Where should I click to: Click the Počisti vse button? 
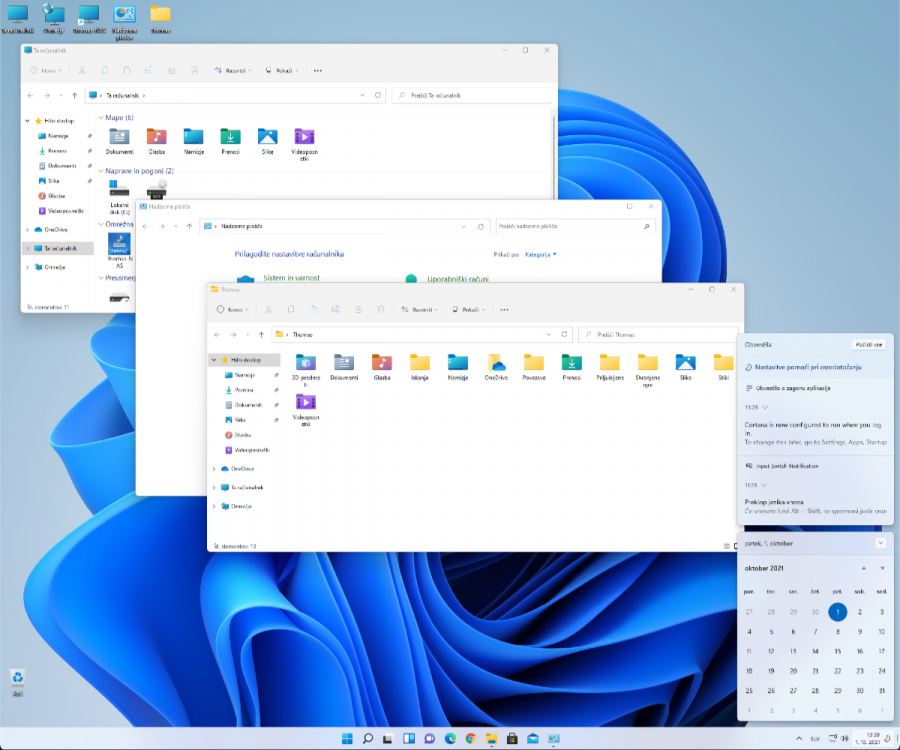pos(868,344)
